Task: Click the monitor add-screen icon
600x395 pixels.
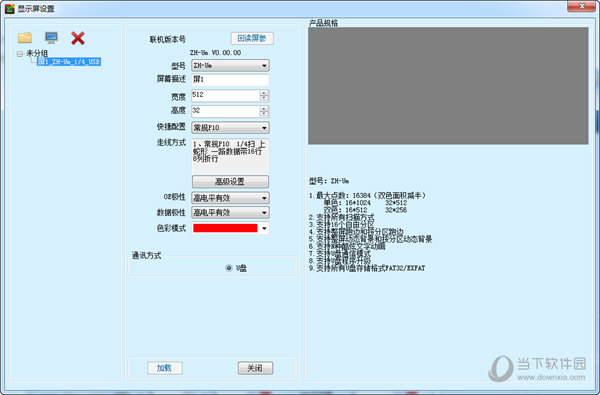Action: coord(51,38)
